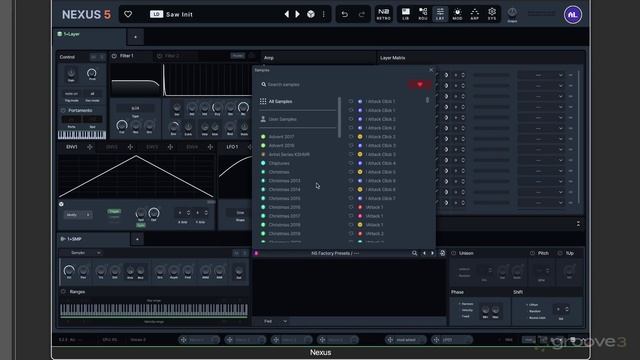Toggle favorites filter red heart in Samples
Screen dimensions: 640x360
[x=420, y=84]
